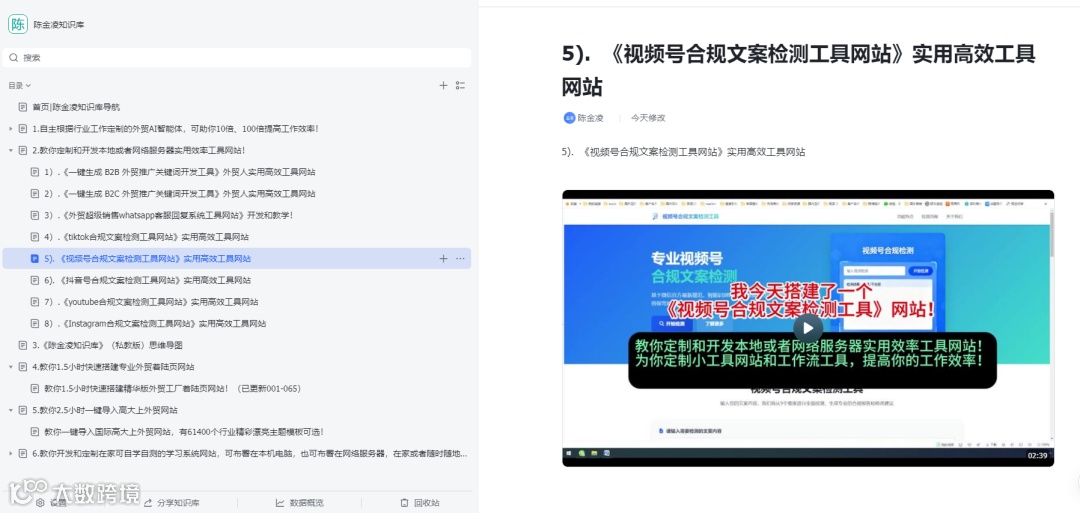Collapse section 2 教你定制和开发本地 arrow
Viewport: 1080px width, 513px height.
click(10, 150)
